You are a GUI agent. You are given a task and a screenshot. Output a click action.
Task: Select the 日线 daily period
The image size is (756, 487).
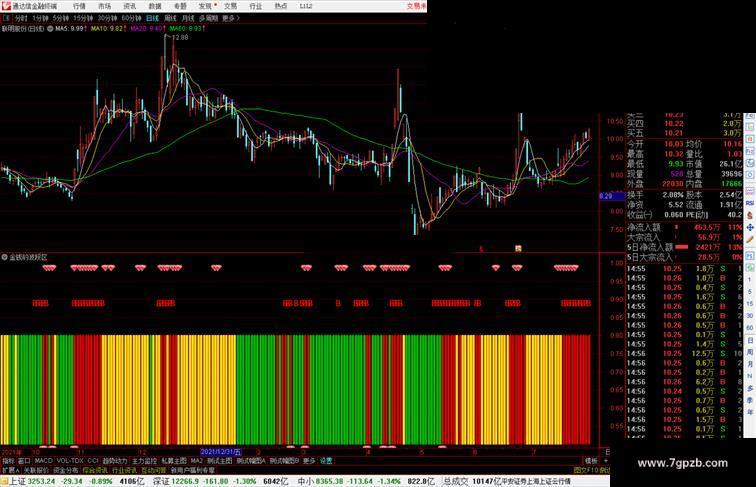coord(152,18)
